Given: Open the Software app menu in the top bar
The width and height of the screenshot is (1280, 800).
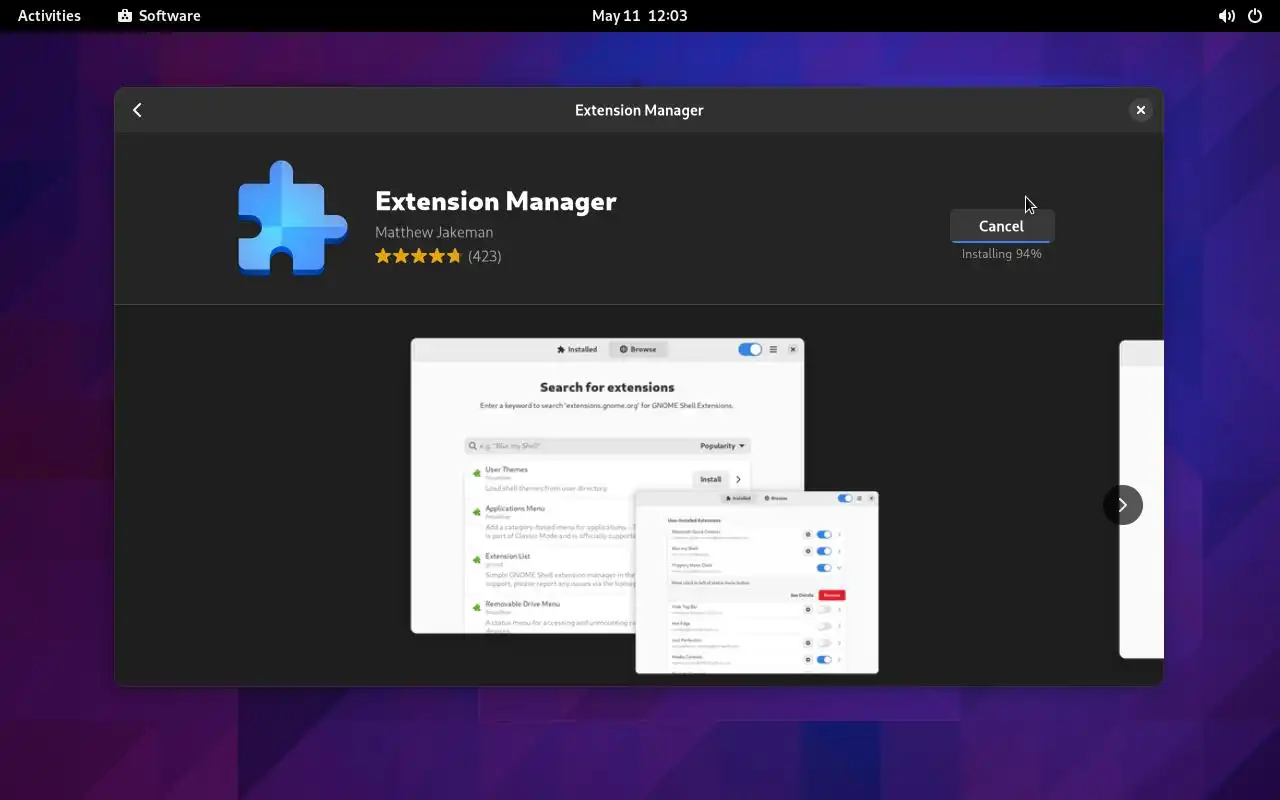Looking at the screenshot, I should [159, 16].
